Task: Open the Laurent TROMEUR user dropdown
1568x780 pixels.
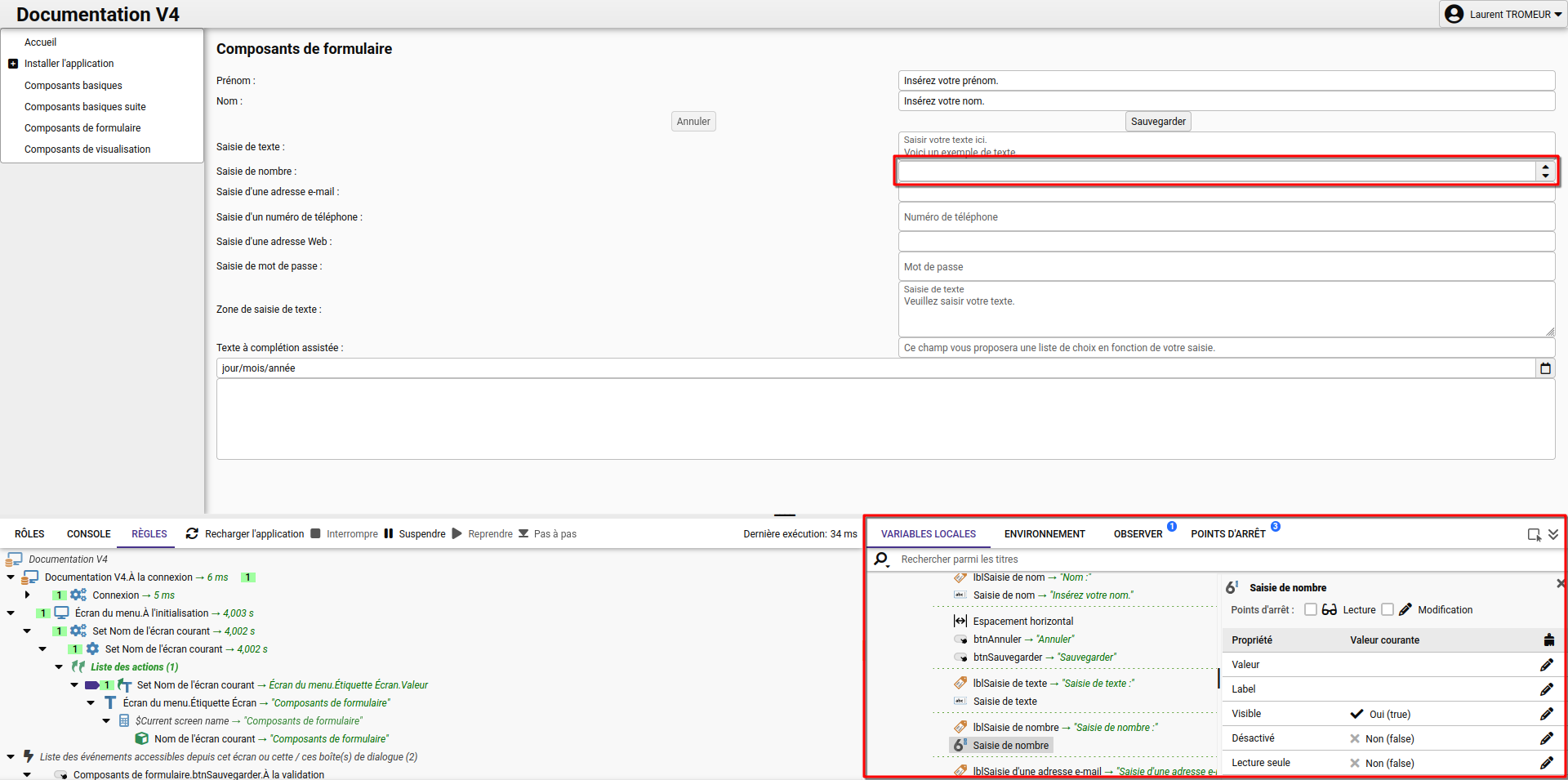Action: click(1503, 14)
